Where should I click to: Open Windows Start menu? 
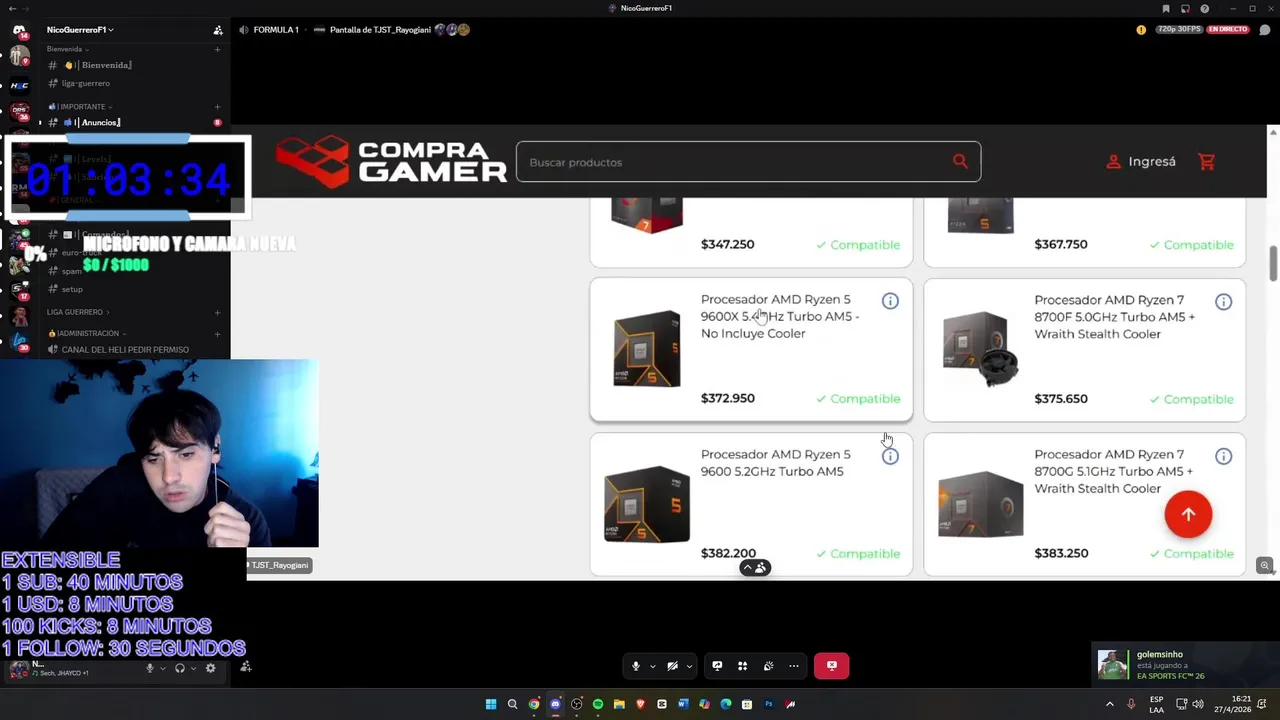491,704
